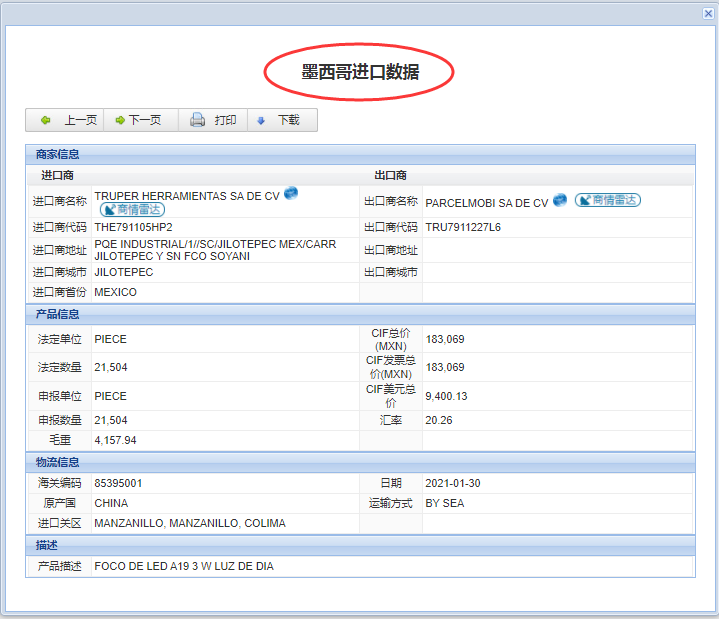719x619 pixels.
Task: Click the green previous page arrow (上一页)
Action: 46,120
